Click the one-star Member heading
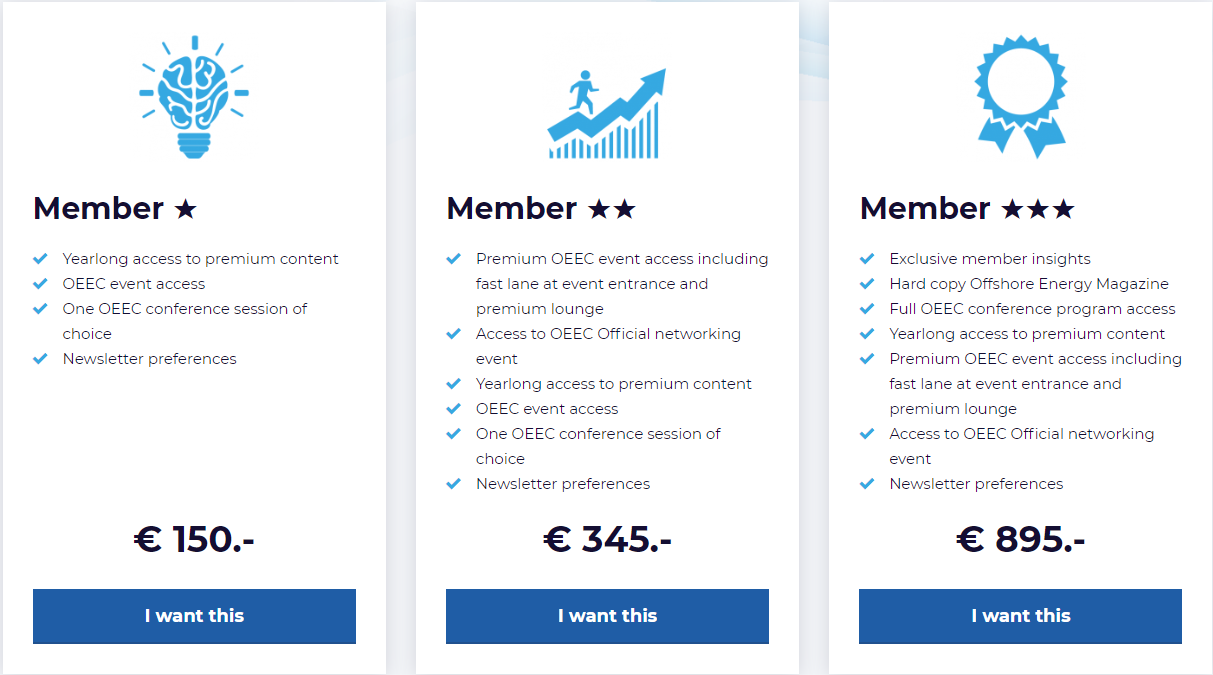The width and height of the screenshot is (1213, 675). pyautogui.click(x=115, y=208)
